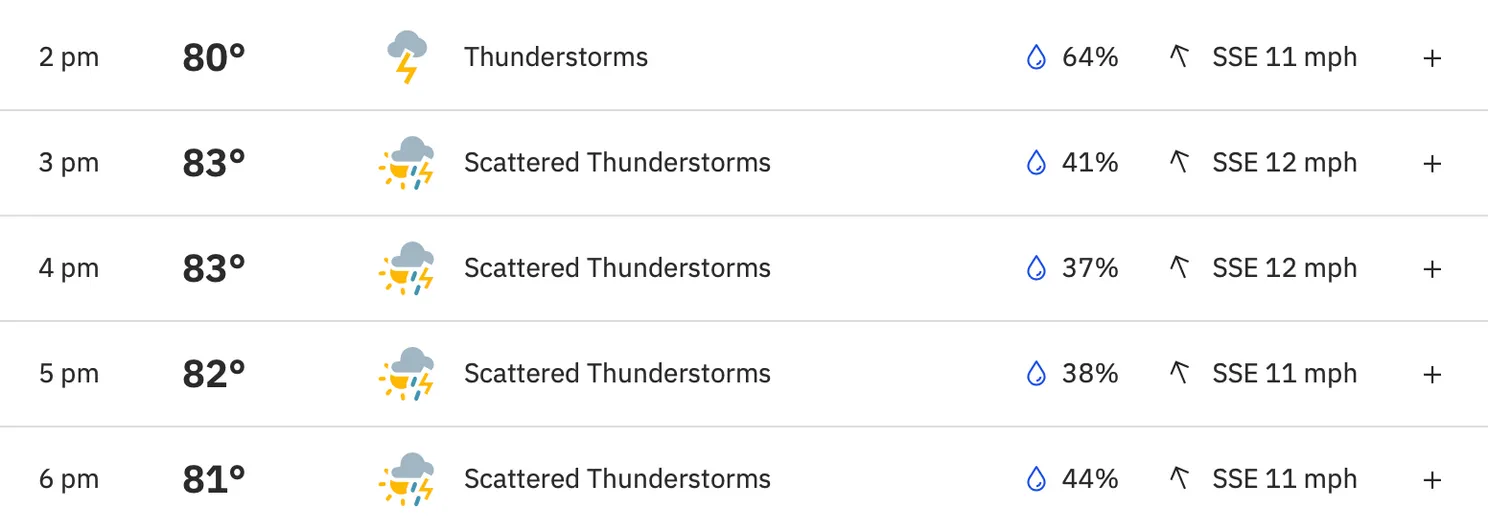1488x529 pixels.
Task: Show more details for 6 pm
Action: tap(1432, 480)
